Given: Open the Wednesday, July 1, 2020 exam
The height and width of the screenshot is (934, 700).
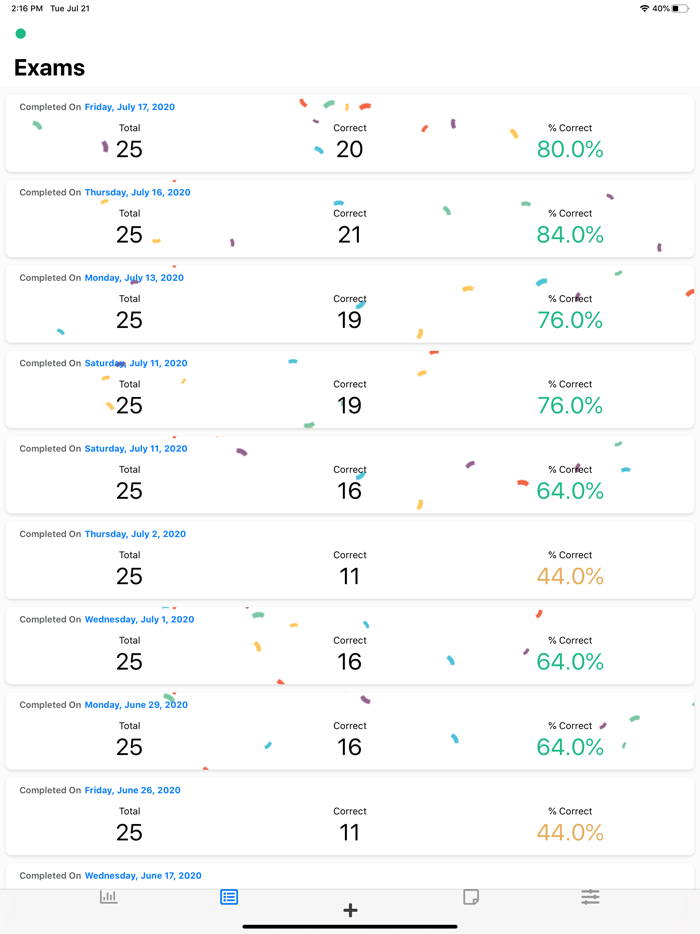Looking at the screenshot, I should [139, 619].
